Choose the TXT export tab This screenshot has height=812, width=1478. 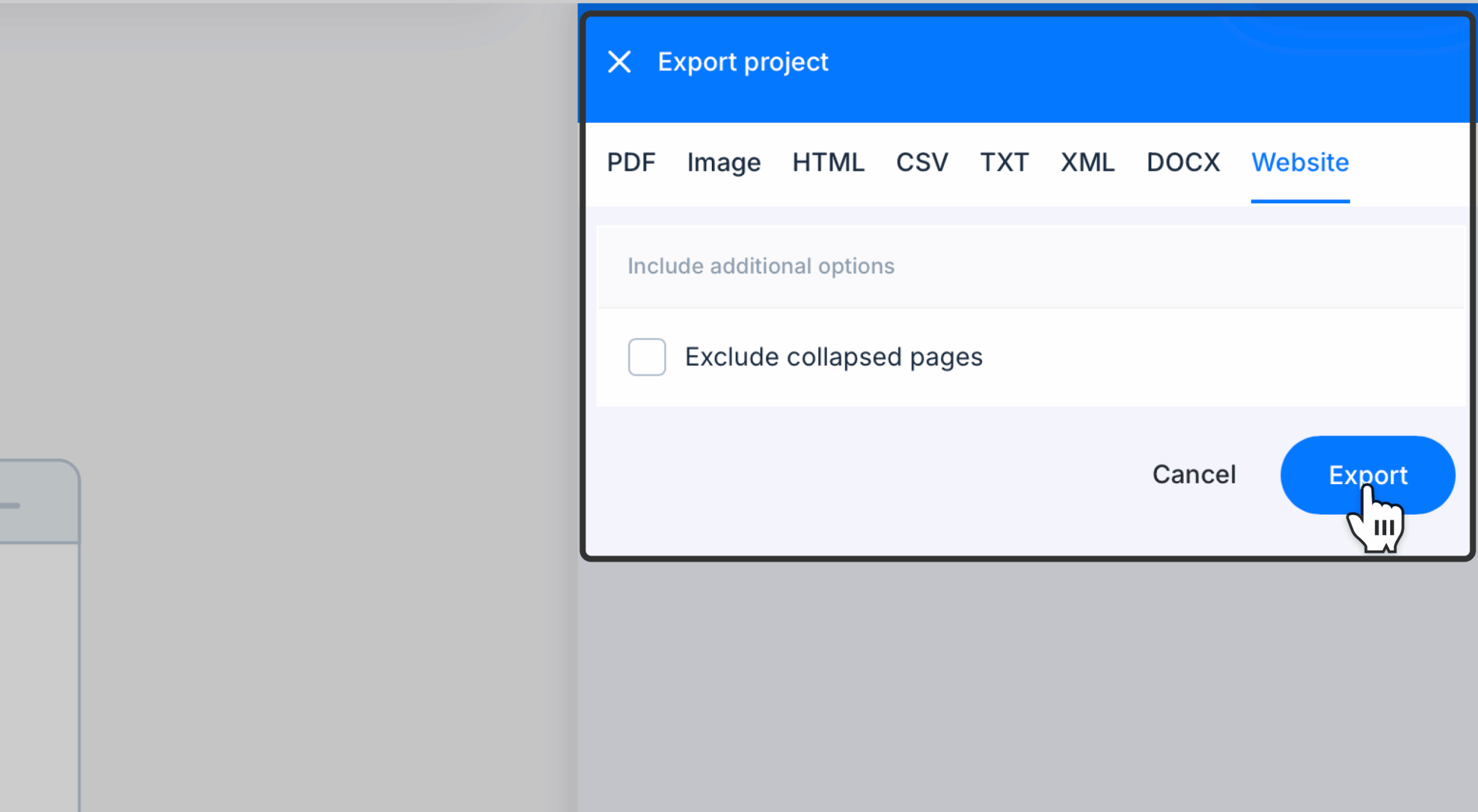point(1005,162)
